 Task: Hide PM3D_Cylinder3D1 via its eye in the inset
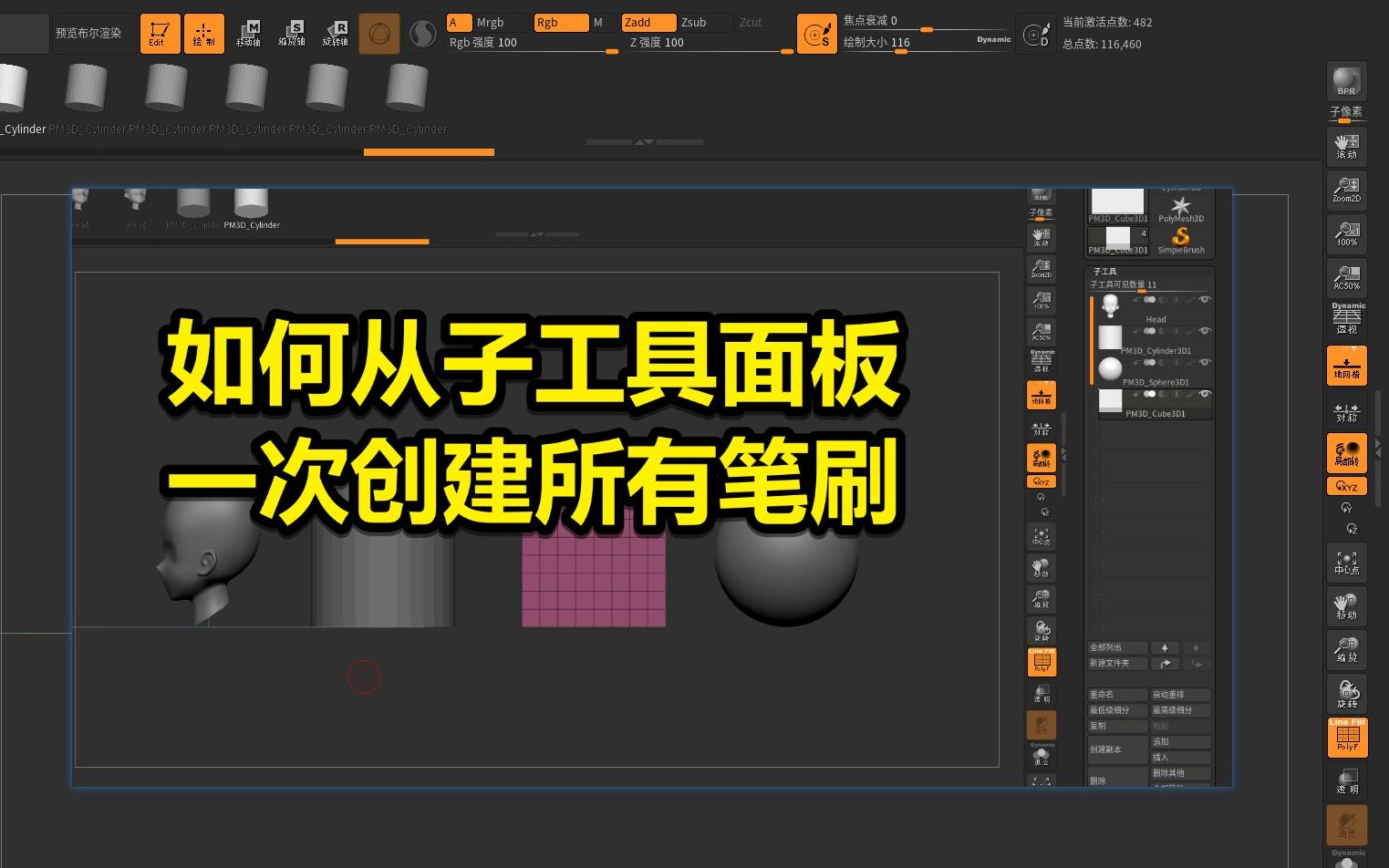coord(1205,331)
